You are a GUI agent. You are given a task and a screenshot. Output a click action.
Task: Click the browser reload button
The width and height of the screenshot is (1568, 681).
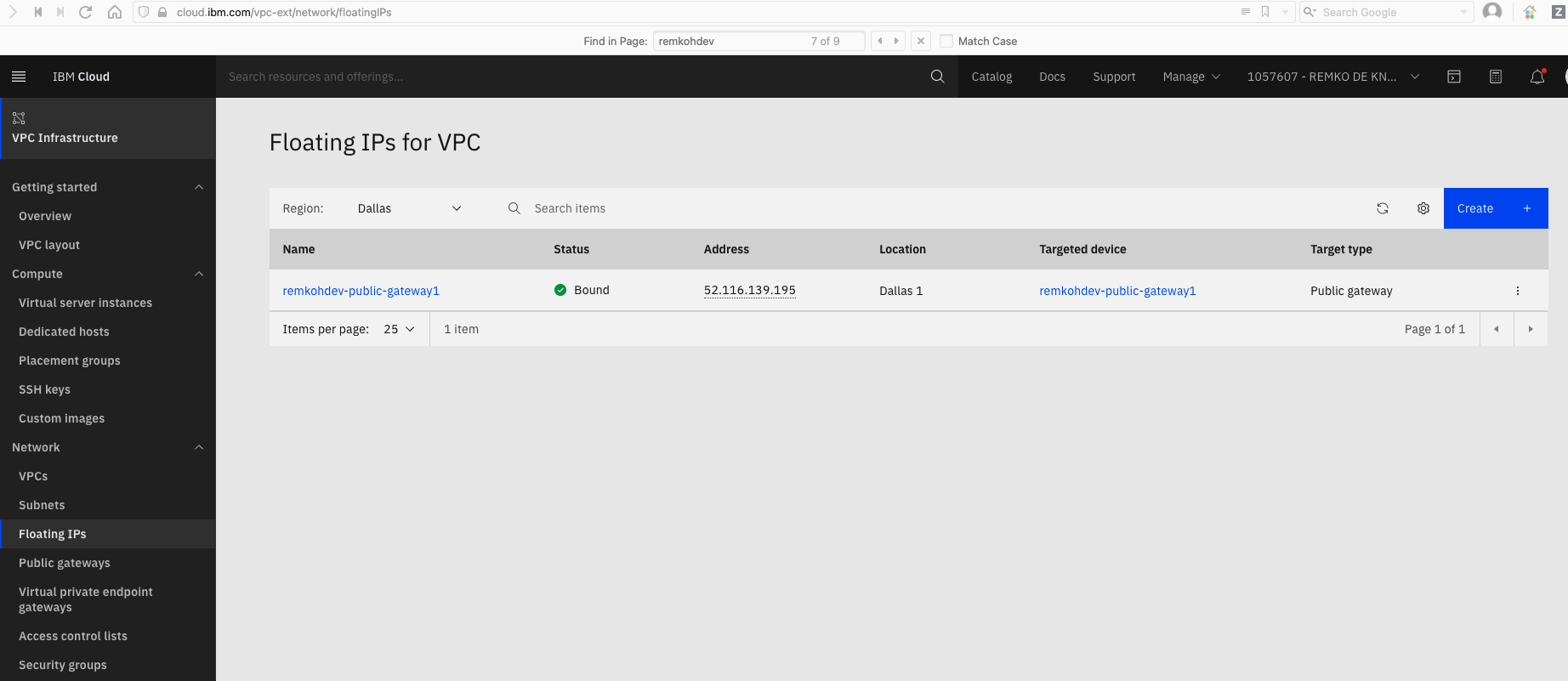point(85,12)
